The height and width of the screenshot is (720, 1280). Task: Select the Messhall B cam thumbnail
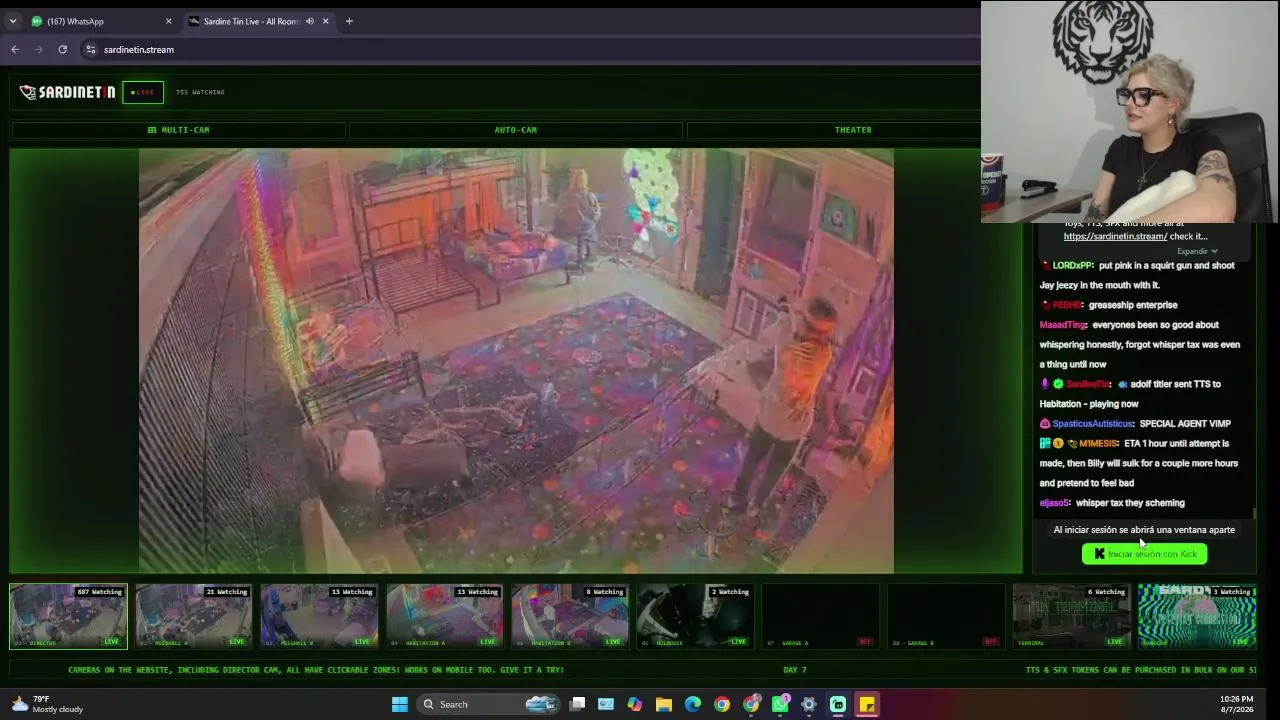coord(319,616)
